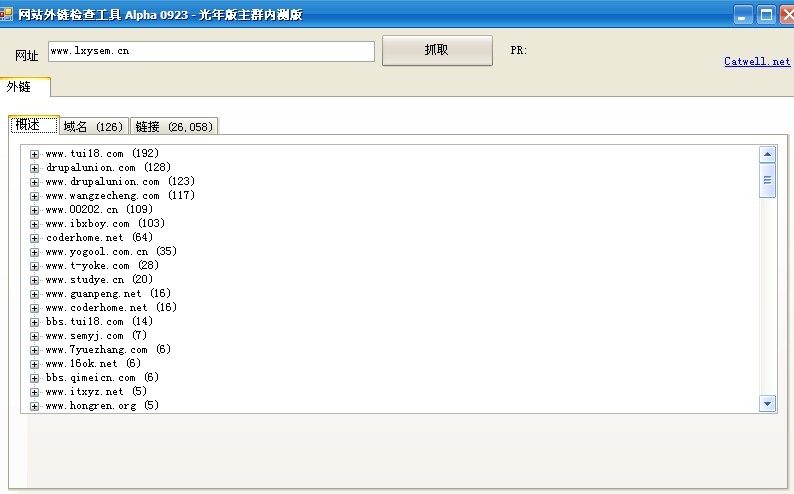
Task: Click the scrollbar up arrow
Action: point(768,154)
